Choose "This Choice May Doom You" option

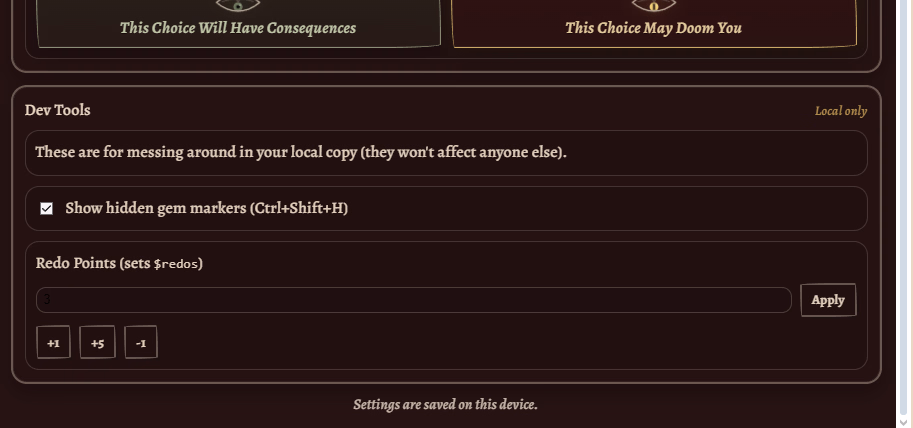click(x=654, y=28)
